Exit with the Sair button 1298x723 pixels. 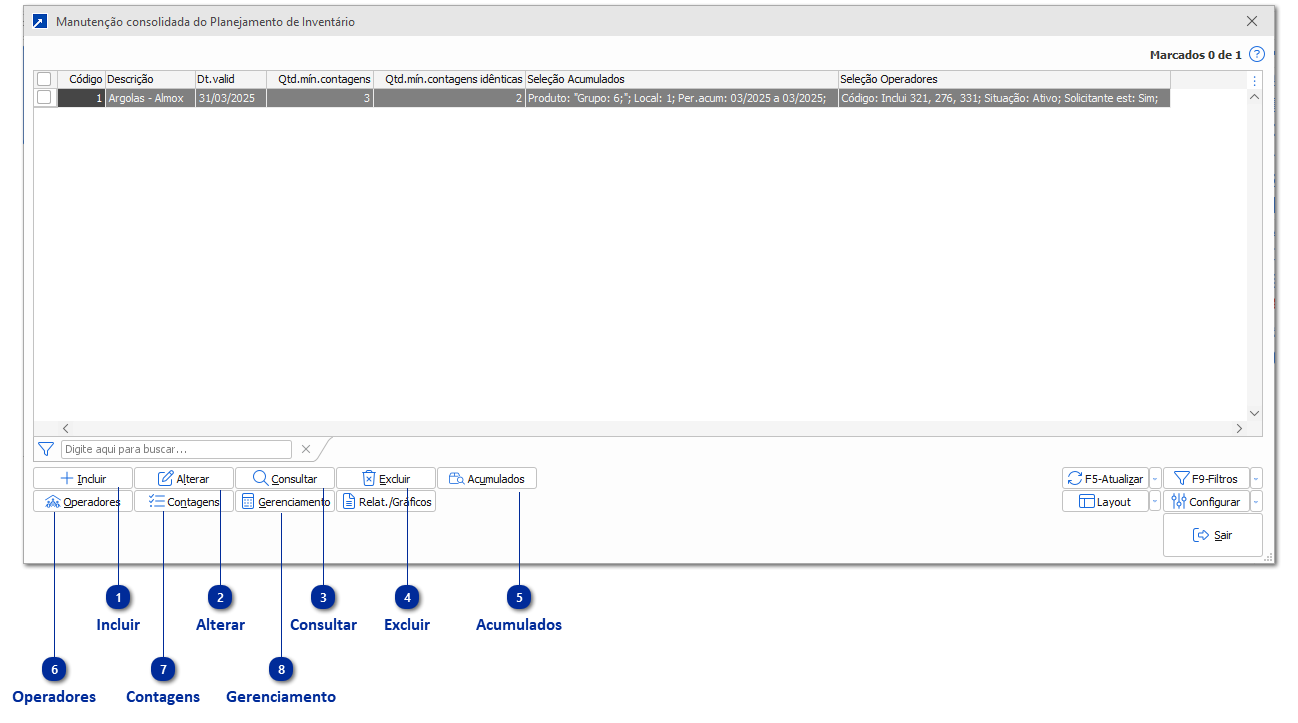click(x=1212, y=535)
